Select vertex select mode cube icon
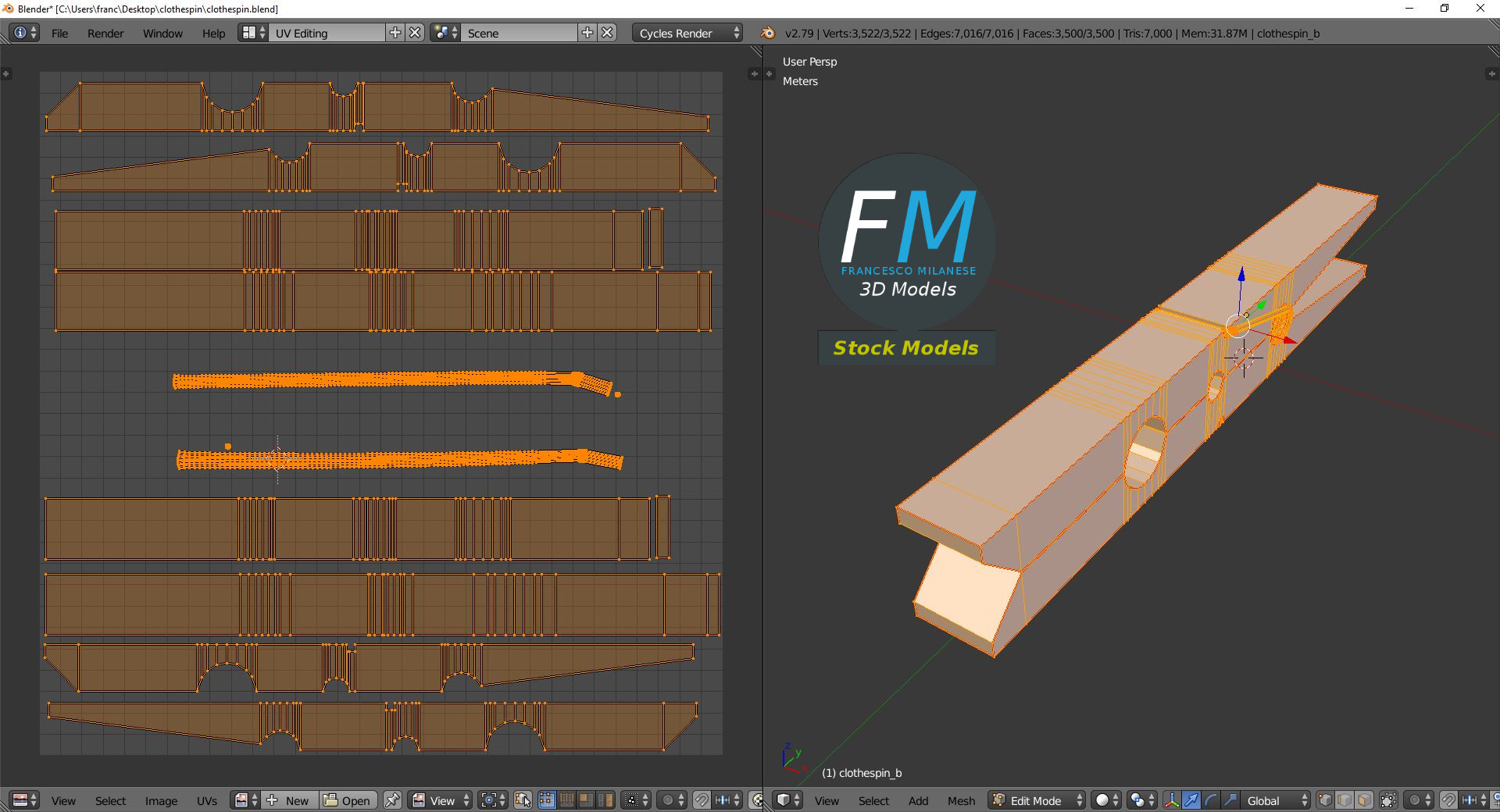The width and height of the screenshot is (1500, 812). click(x=1325, y=800)
